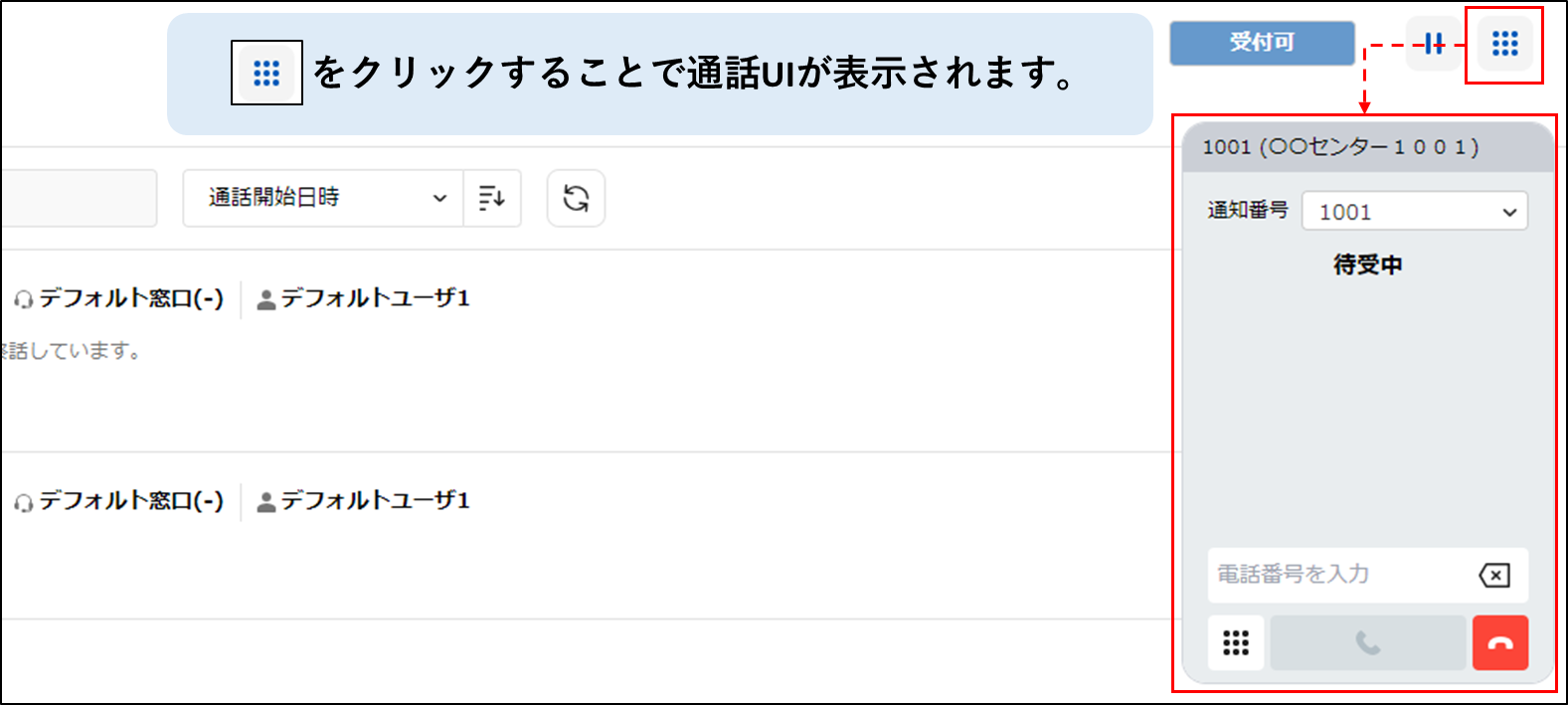Select second デフォルトユーザ1 user label
The image size is (1568, 705).
pos(363,501)
